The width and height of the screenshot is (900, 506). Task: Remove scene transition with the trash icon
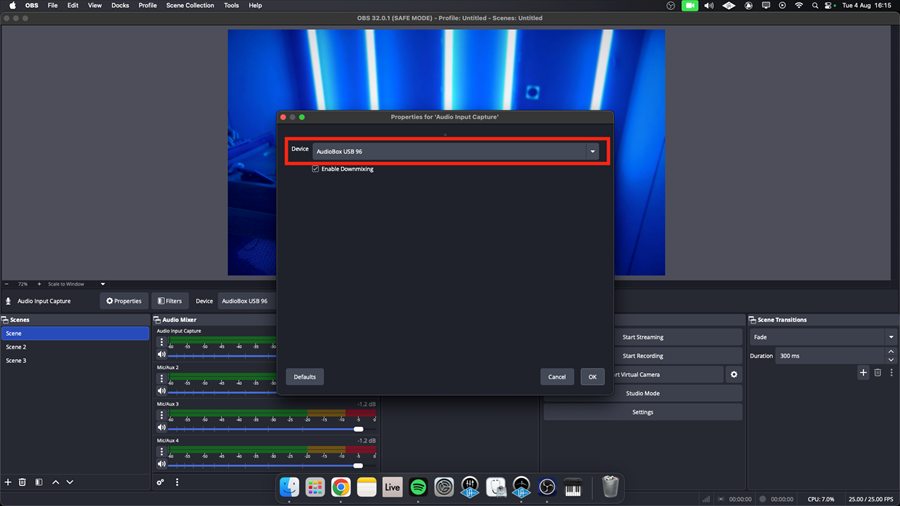click(x=878, y=372)
